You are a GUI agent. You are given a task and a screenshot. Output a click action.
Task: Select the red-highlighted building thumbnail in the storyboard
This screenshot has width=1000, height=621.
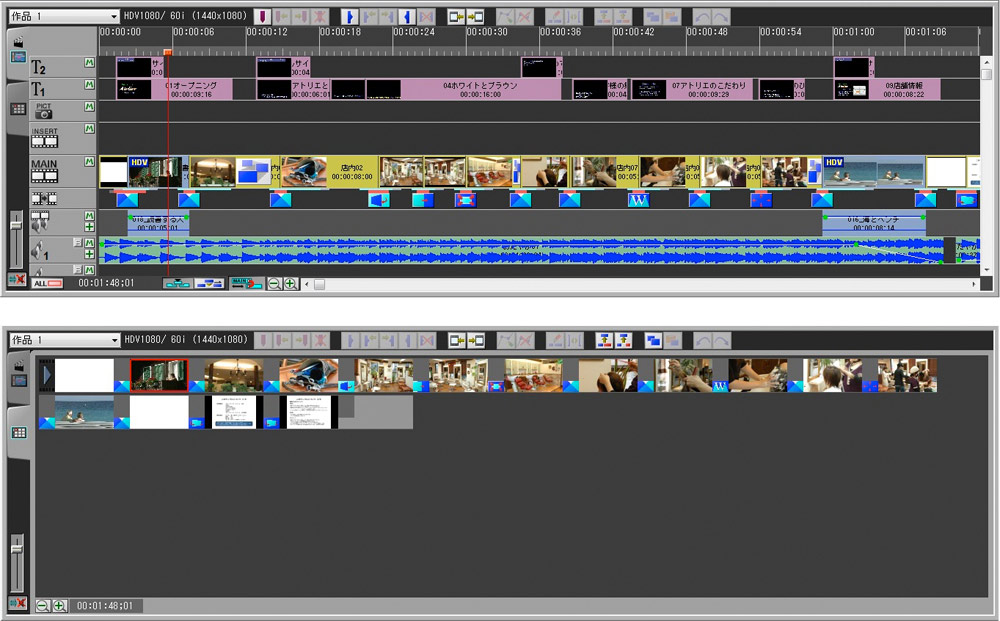[x=159, y=375]
